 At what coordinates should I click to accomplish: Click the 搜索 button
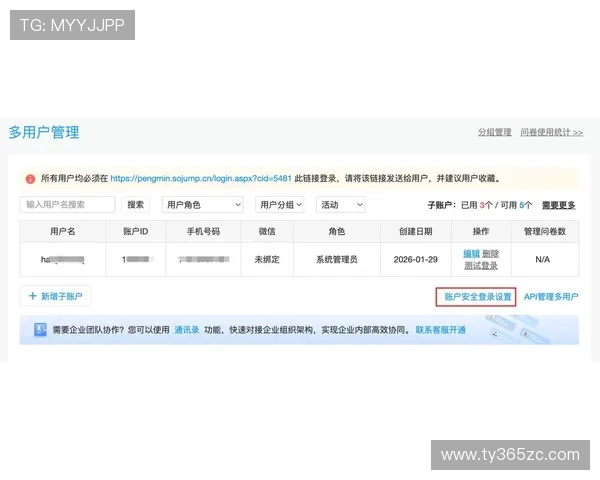135,205
